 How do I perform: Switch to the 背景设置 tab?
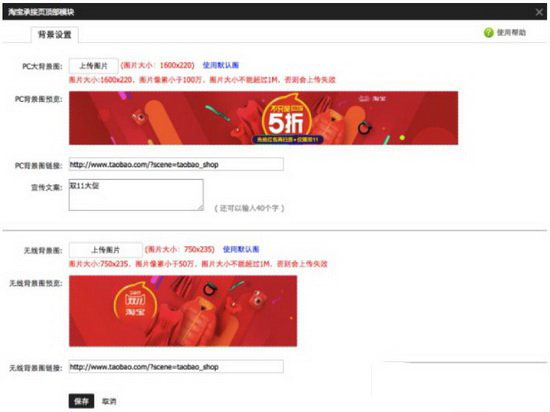(54, 35)
